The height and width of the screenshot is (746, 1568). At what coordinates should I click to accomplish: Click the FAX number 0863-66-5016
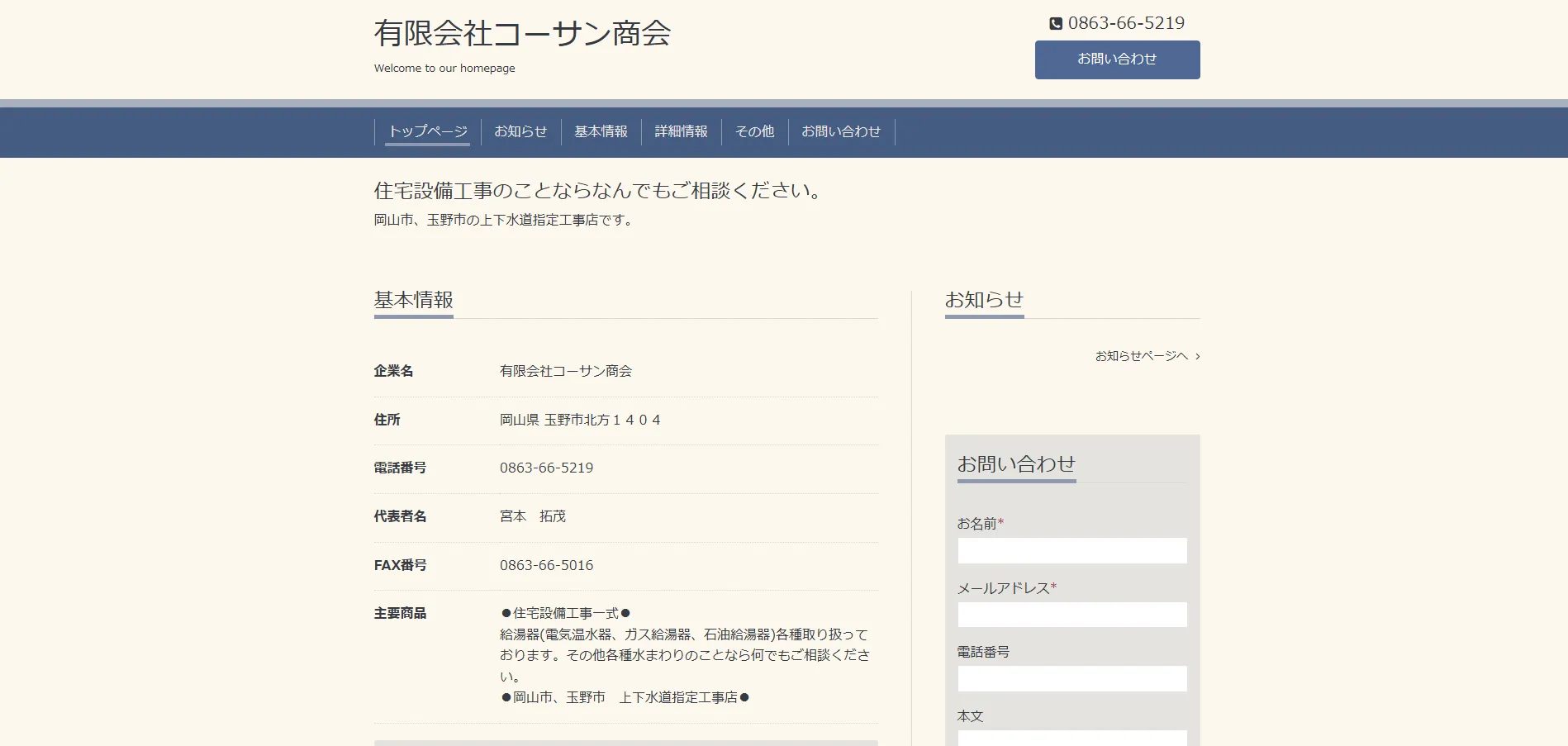click(x=546, y=566)
